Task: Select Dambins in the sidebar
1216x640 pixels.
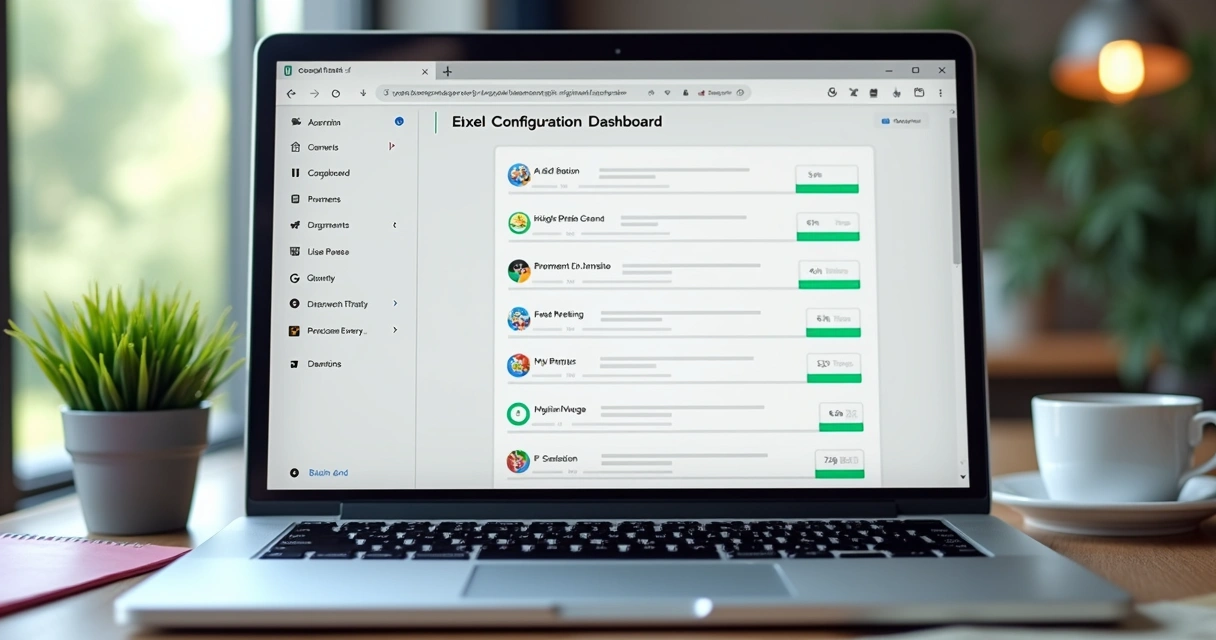Action: 324,364
